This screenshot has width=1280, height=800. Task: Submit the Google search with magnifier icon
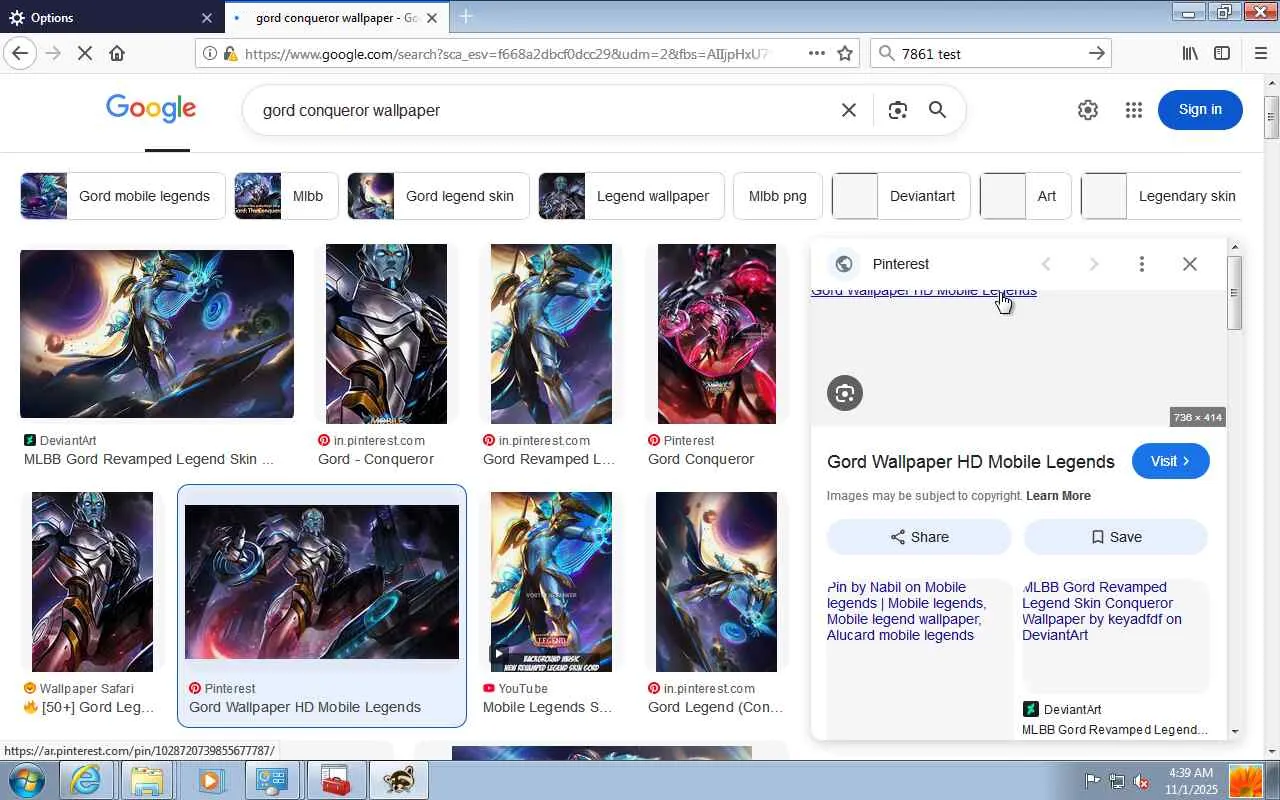pyautogui.click(x=937, y=110)
